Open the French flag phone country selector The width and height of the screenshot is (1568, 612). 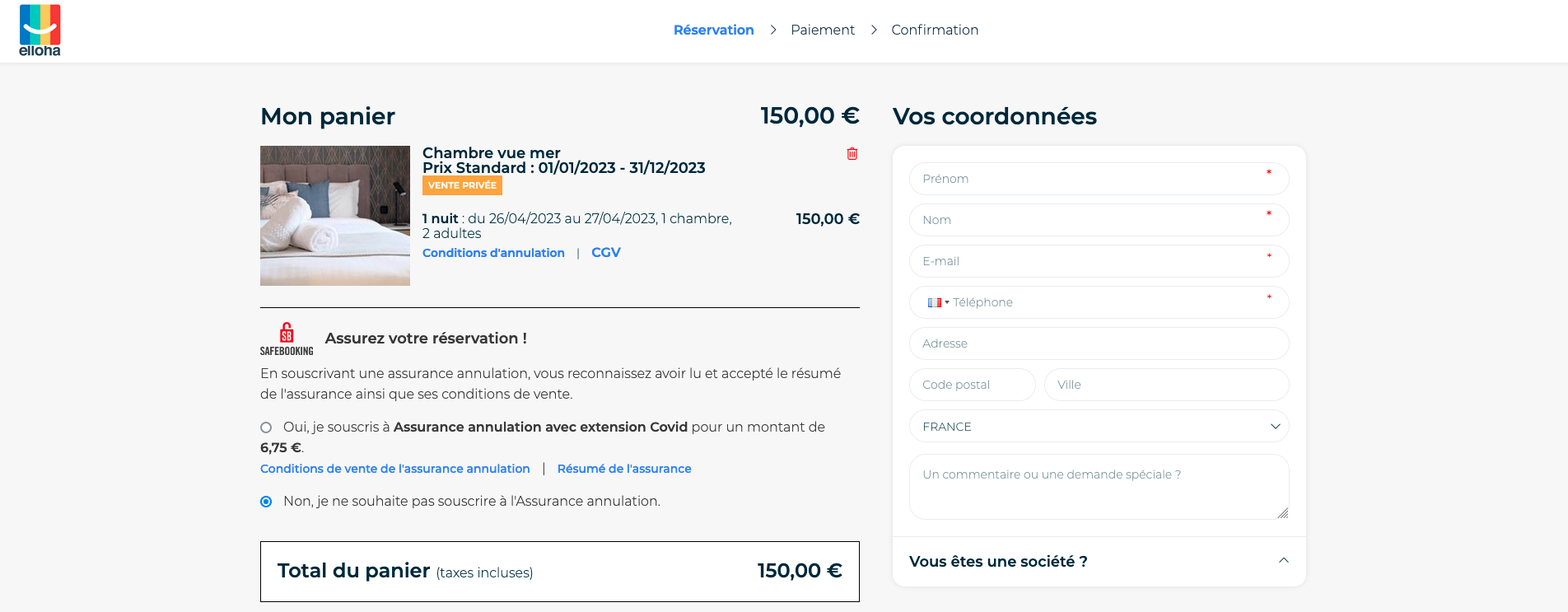click(938, 302)
